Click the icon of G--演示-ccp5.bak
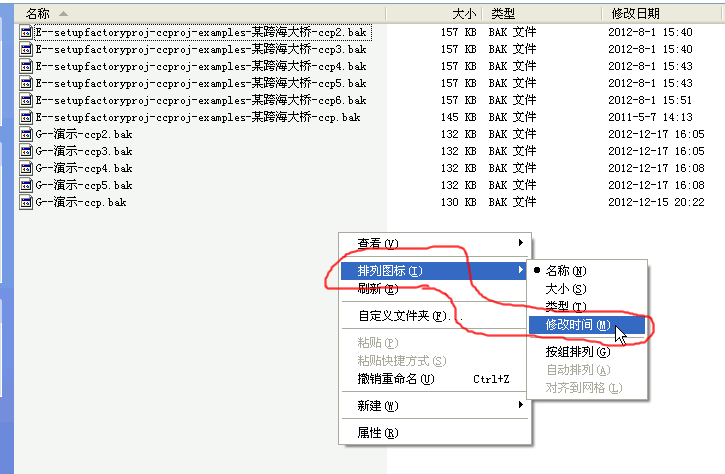The height and width of the screenshot is (474, 725). pos(26,185)
